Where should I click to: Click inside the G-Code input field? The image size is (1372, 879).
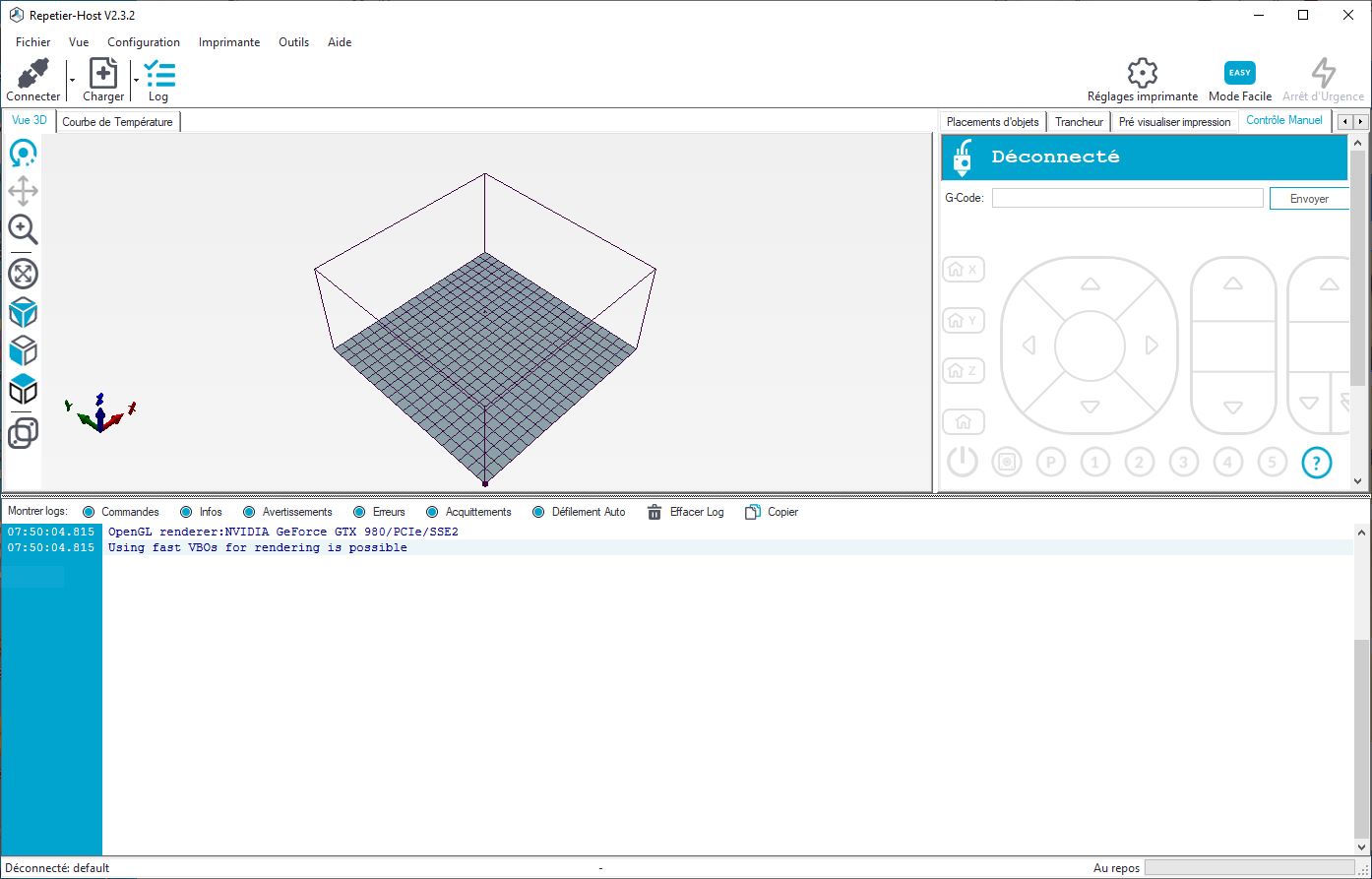click(x=1126, y=198)
